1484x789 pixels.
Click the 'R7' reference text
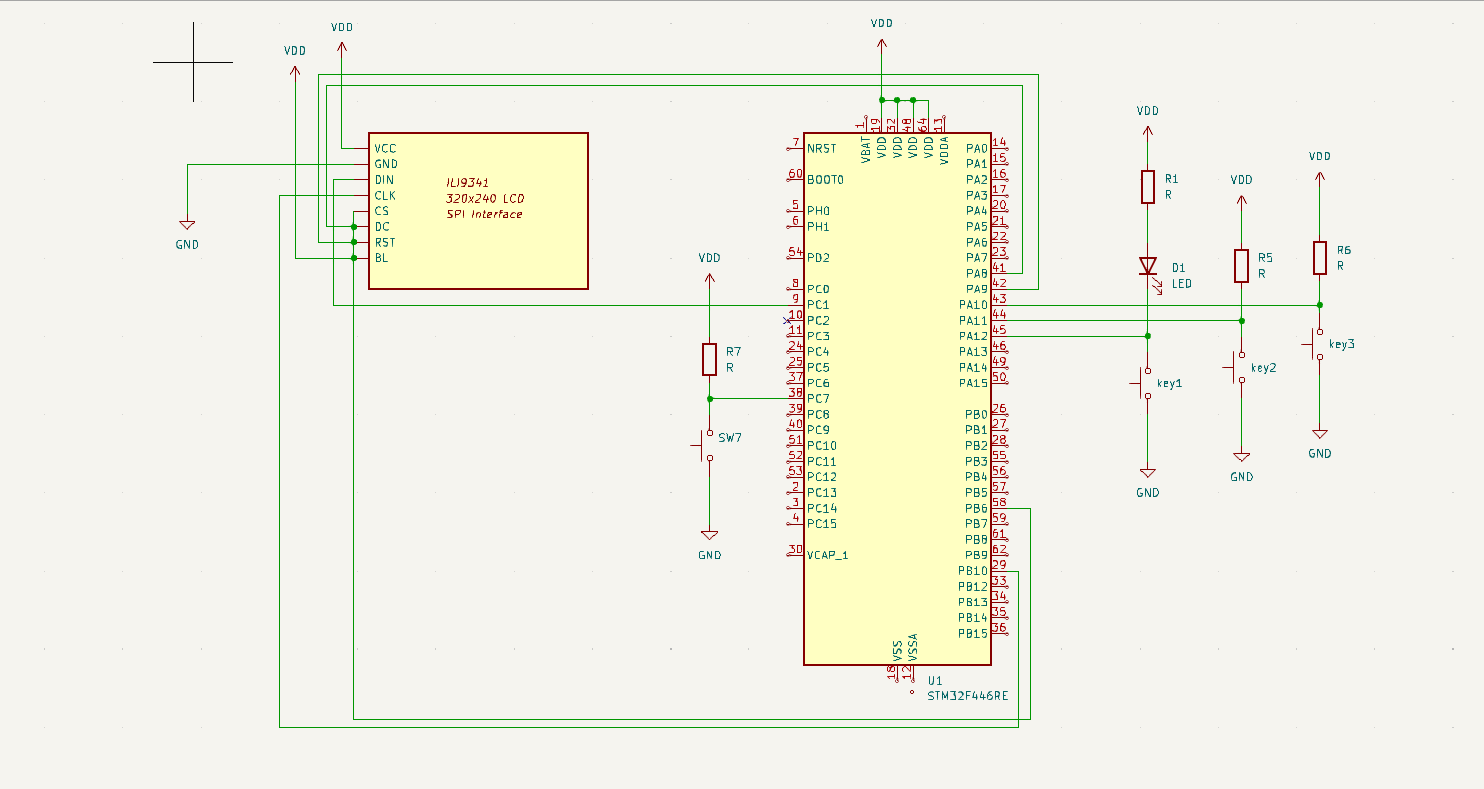click(733, 352)
